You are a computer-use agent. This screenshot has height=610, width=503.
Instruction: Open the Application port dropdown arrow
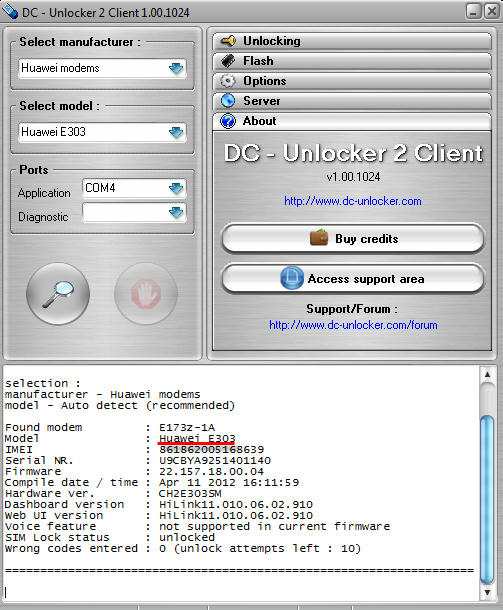coord(176,189)
